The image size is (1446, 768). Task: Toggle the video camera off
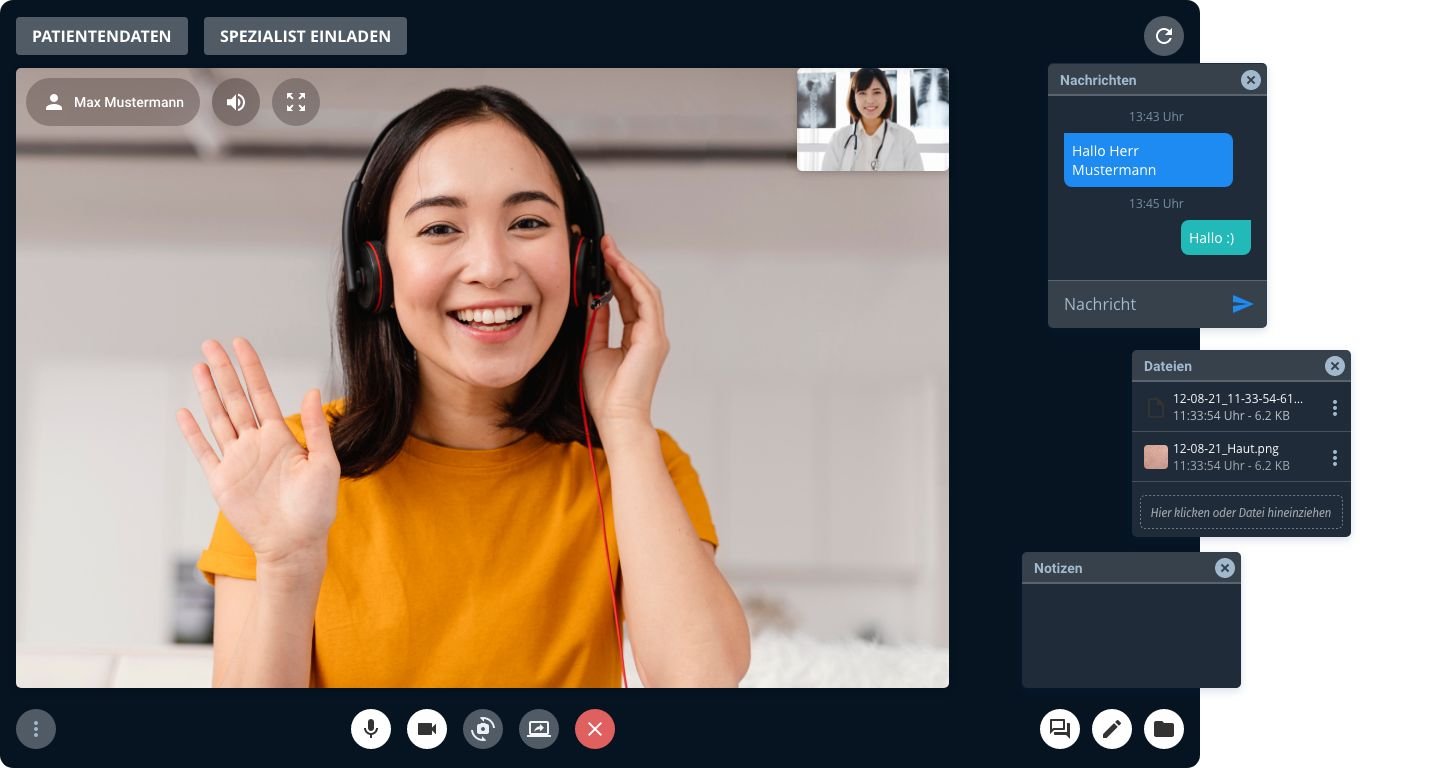pyautogui.click(x=427, y=729)
